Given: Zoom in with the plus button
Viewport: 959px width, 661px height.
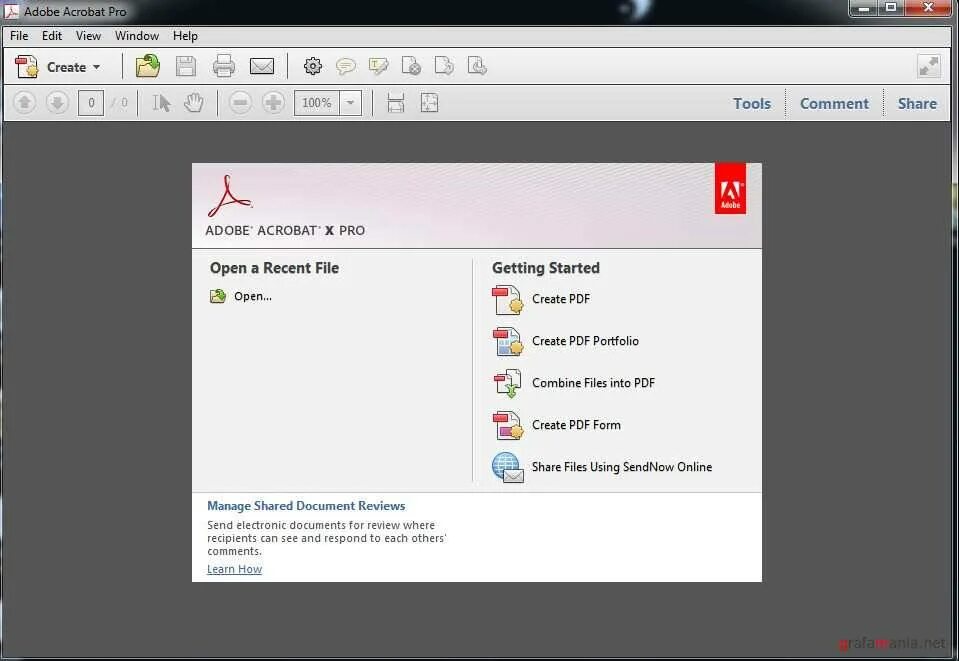Looking at the screenshot, I should click(273, 103).
